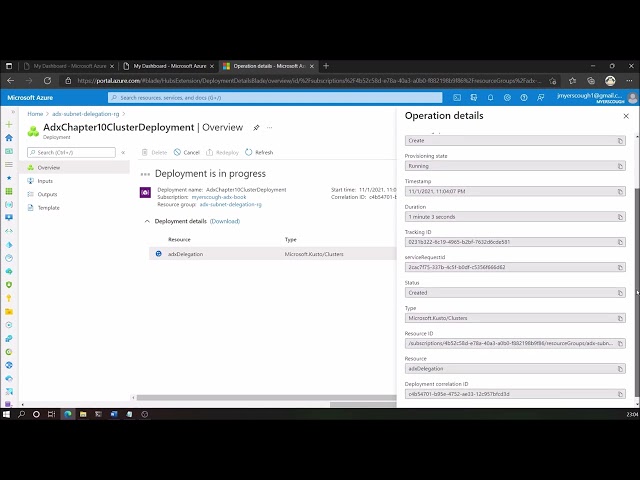
Task: Expand the Azure left sidebar menu
Action: (13, 112)
